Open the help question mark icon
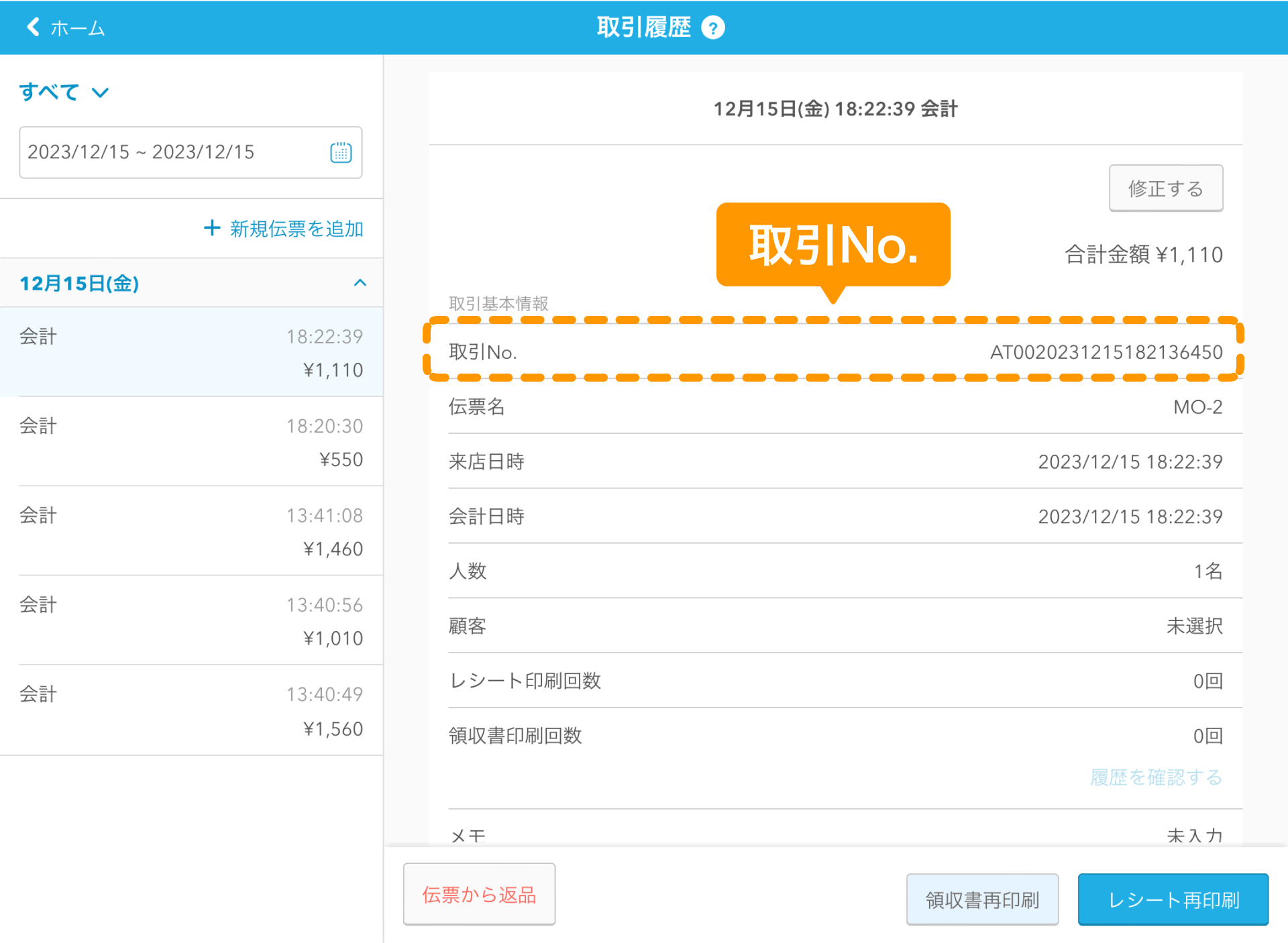The image size is (1288, 943). coord(712,28)
